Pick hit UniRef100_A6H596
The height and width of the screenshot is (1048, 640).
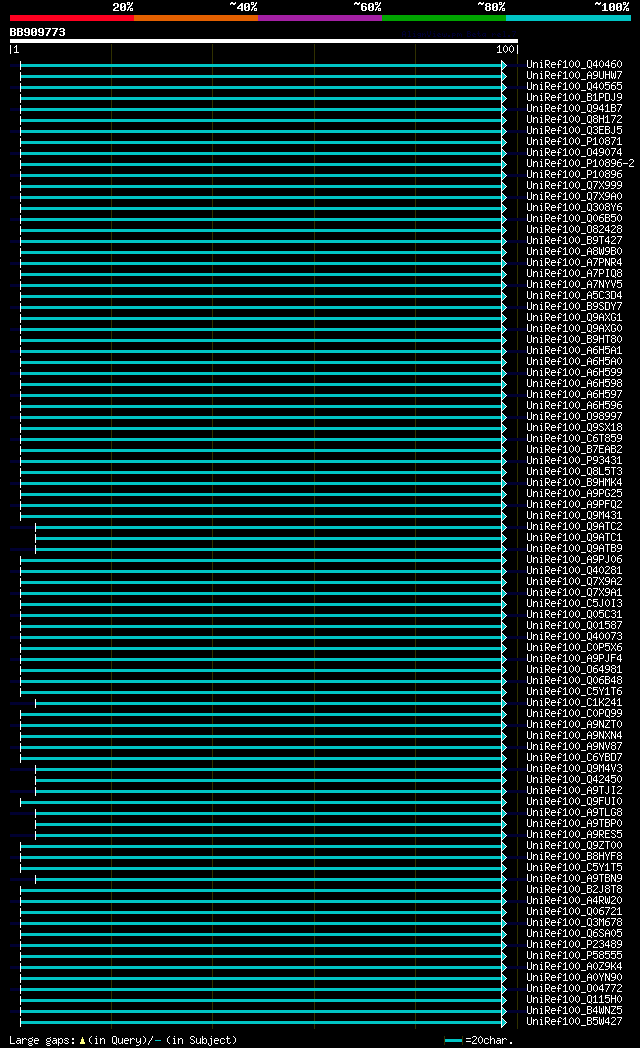[574, 406]
